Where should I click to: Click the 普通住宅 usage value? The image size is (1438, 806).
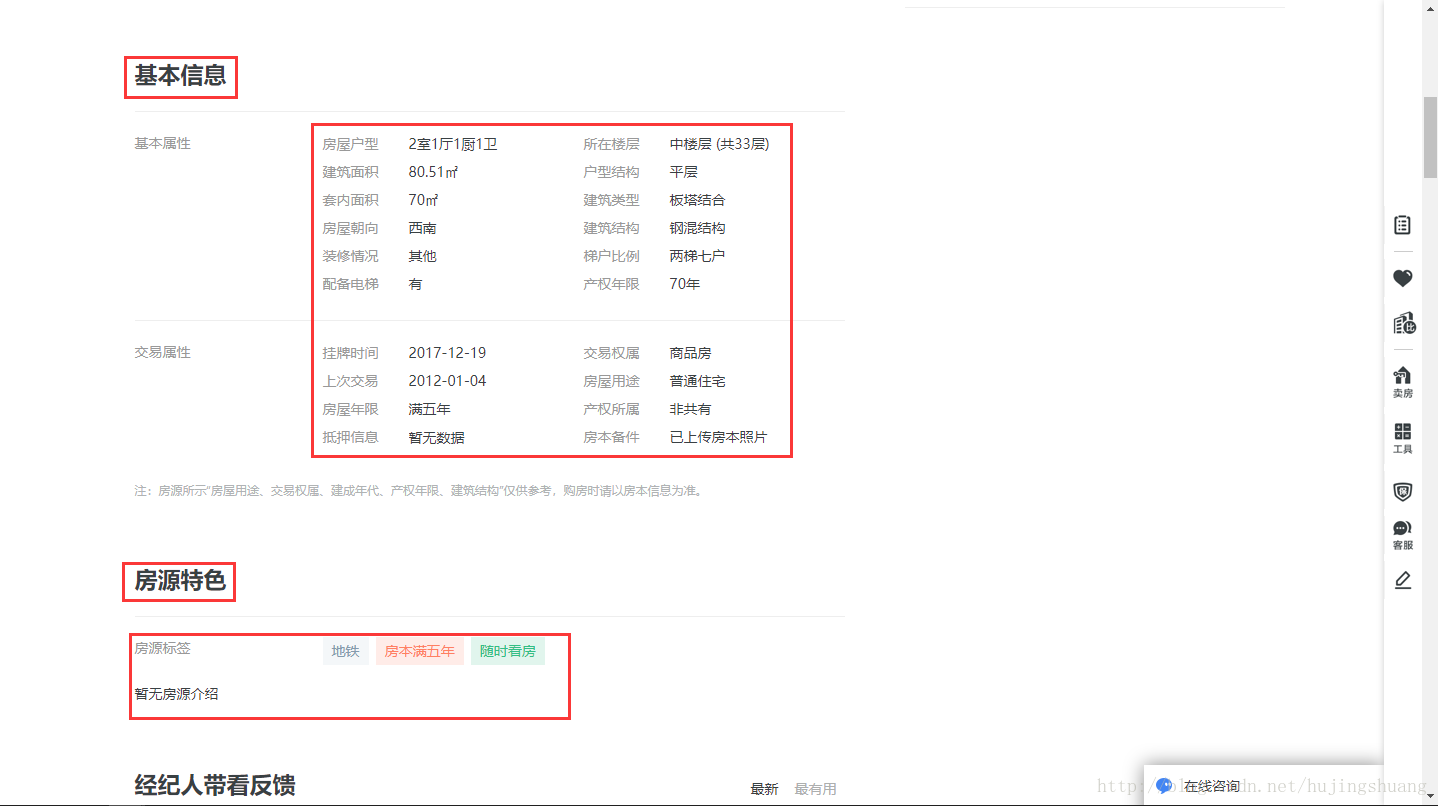pyautogui.click(x=698, y=381)
